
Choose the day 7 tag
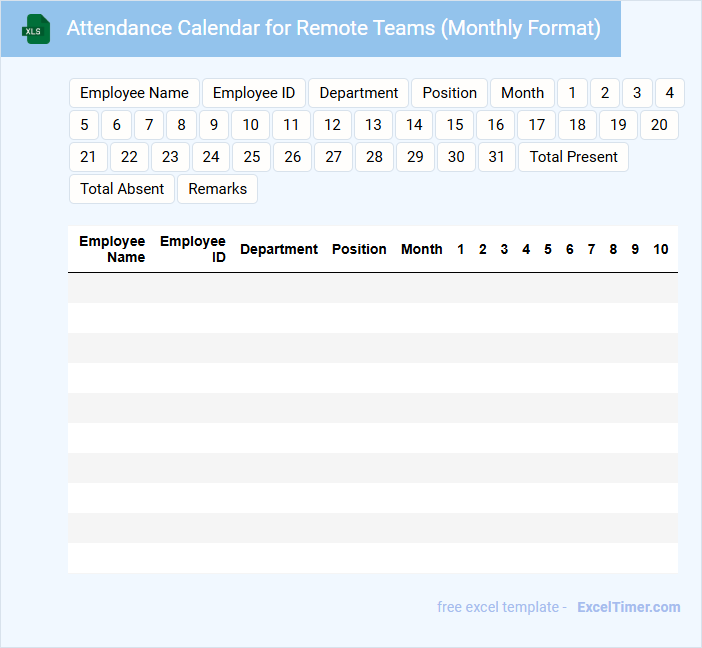(x=149, y=125)
